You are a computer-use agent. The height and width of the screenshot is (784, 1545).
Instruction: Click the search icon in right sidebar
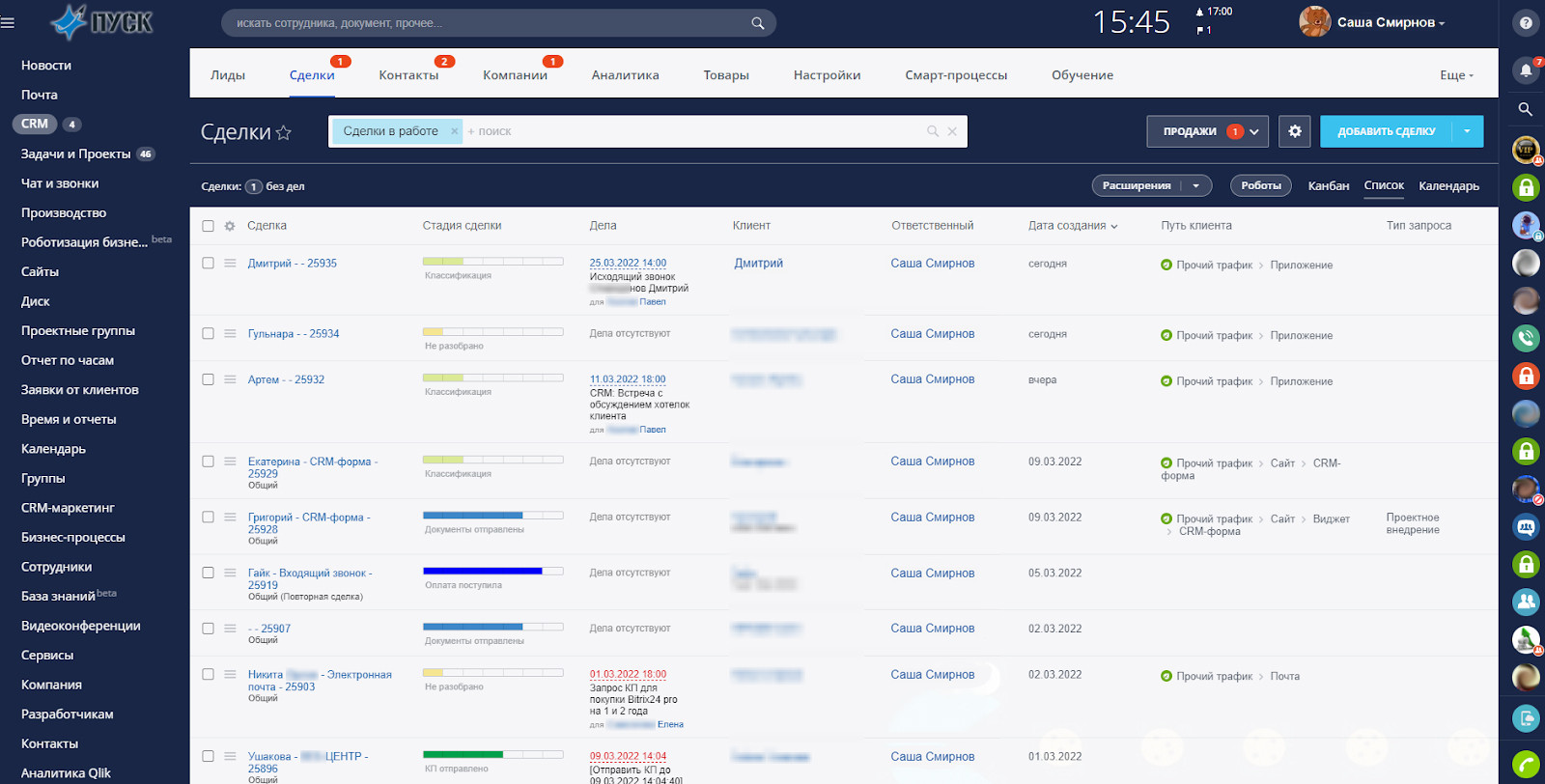(1526, 109)
